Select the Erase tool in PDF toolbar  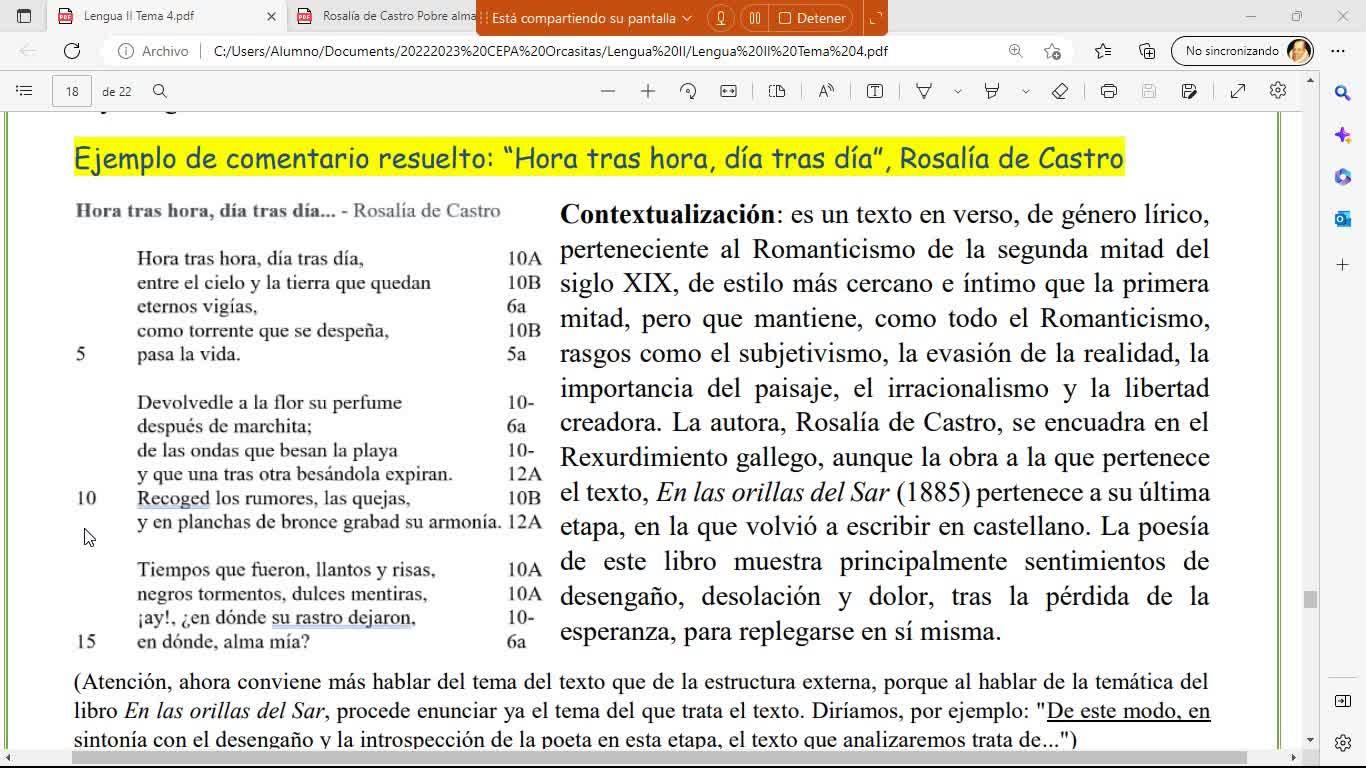tap(1060, 91)
